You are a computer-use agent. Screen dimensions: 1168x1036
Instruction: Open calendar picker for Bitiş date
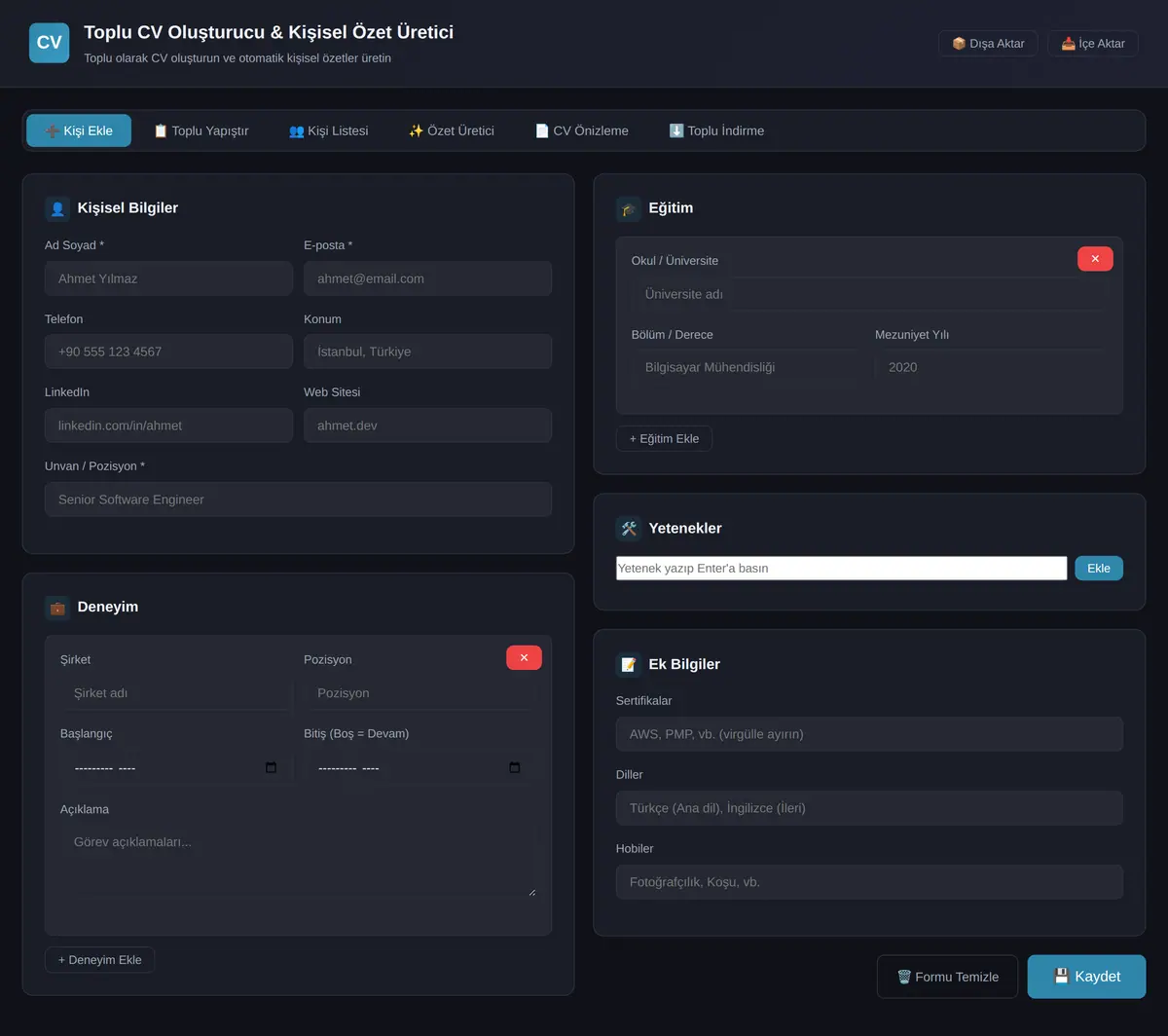(514, 768)
